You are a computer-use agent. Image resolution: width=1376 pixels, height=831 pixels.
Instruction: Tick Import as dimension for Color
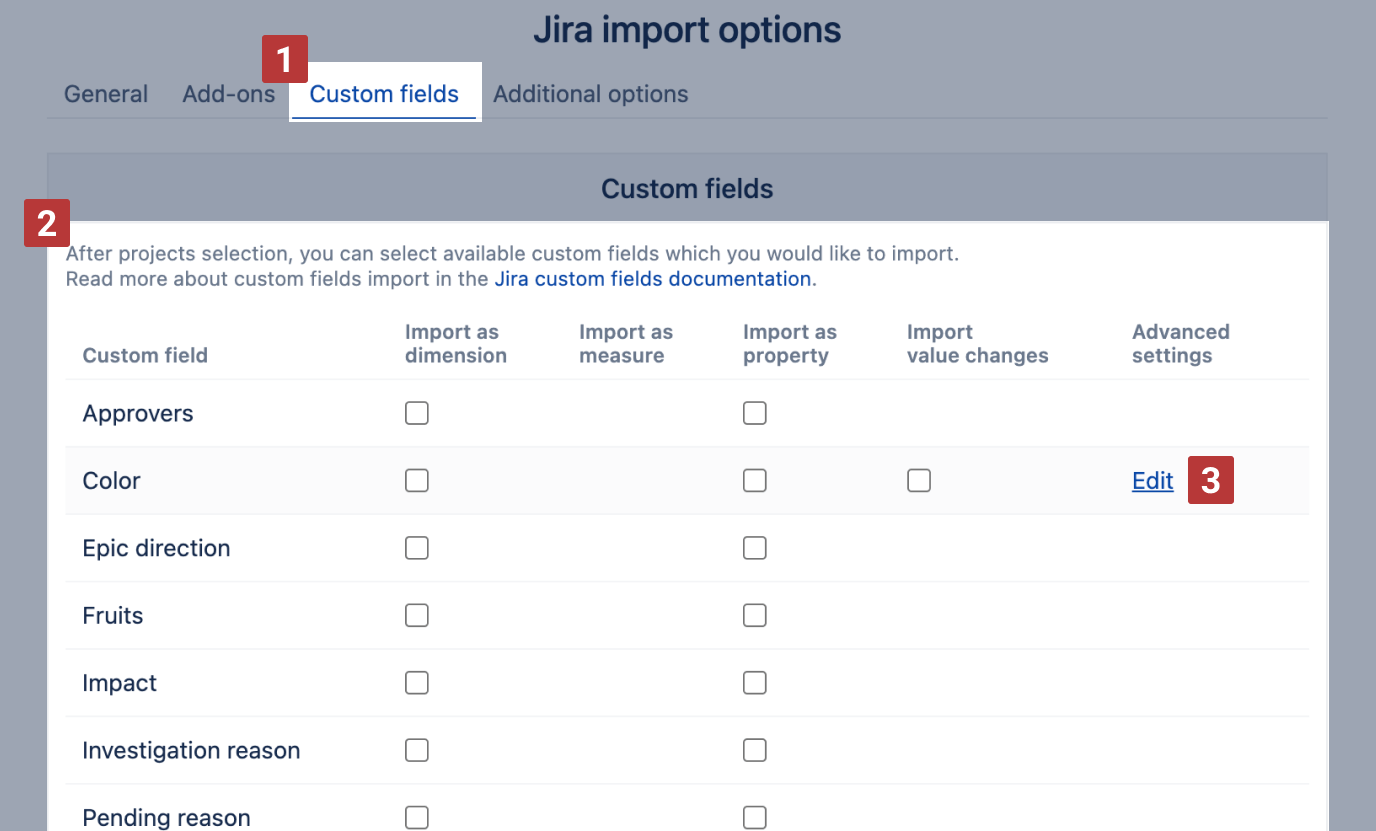point(417,481)
